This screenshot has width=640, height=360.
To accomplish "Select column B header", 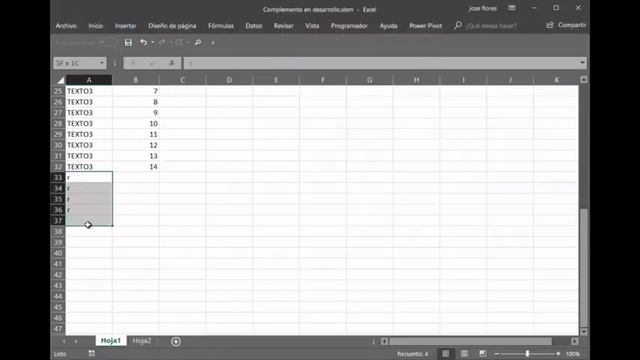I will [x=136, y=80].
